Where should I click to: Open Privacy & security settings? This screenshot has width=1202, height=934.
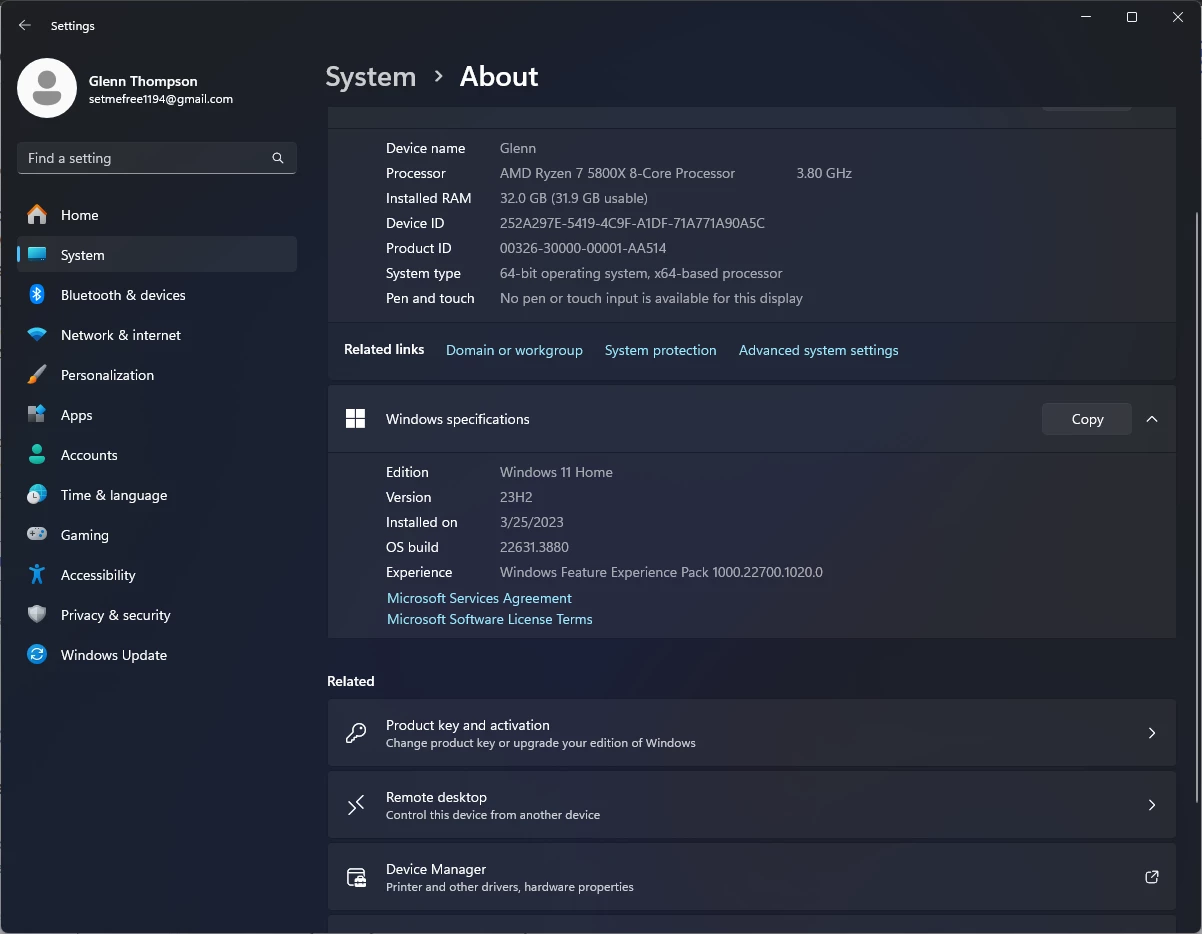click(x=157, y=615)
